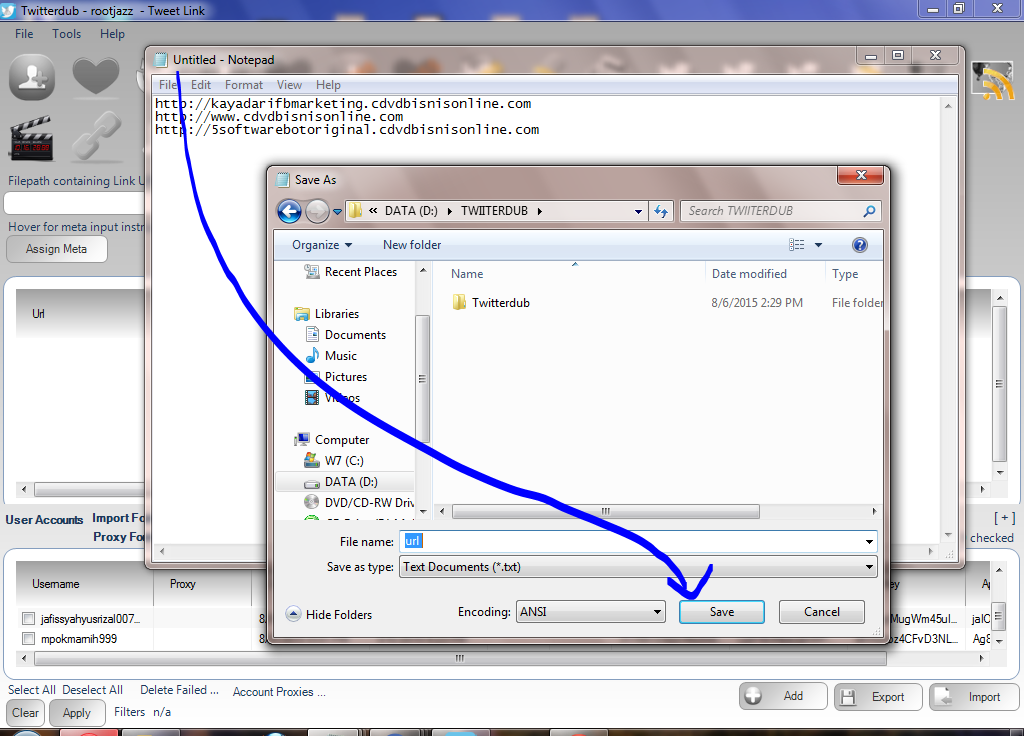
Task: Open the Organize dropdown menu
Action: point(322,245)
